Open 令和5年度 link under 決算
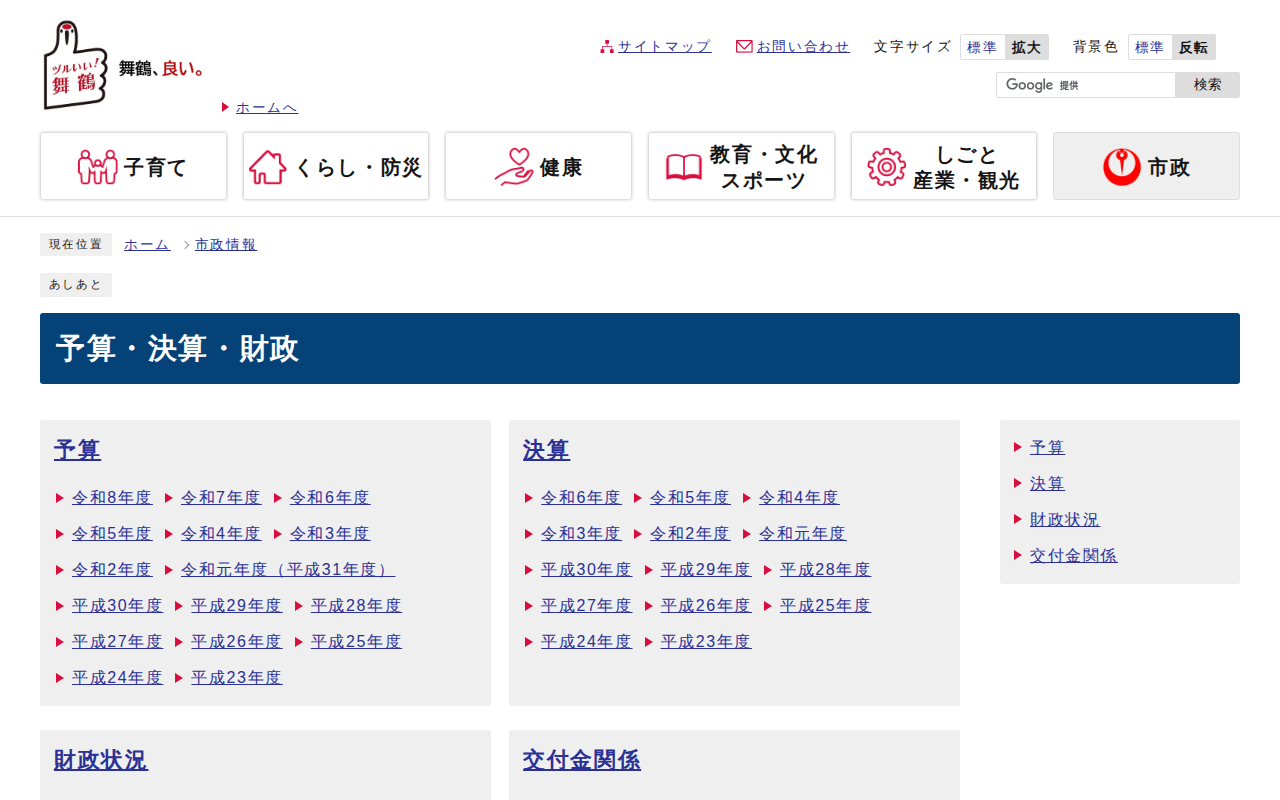Viewport: 1280px width, 800px height. [x=690, y=497]
